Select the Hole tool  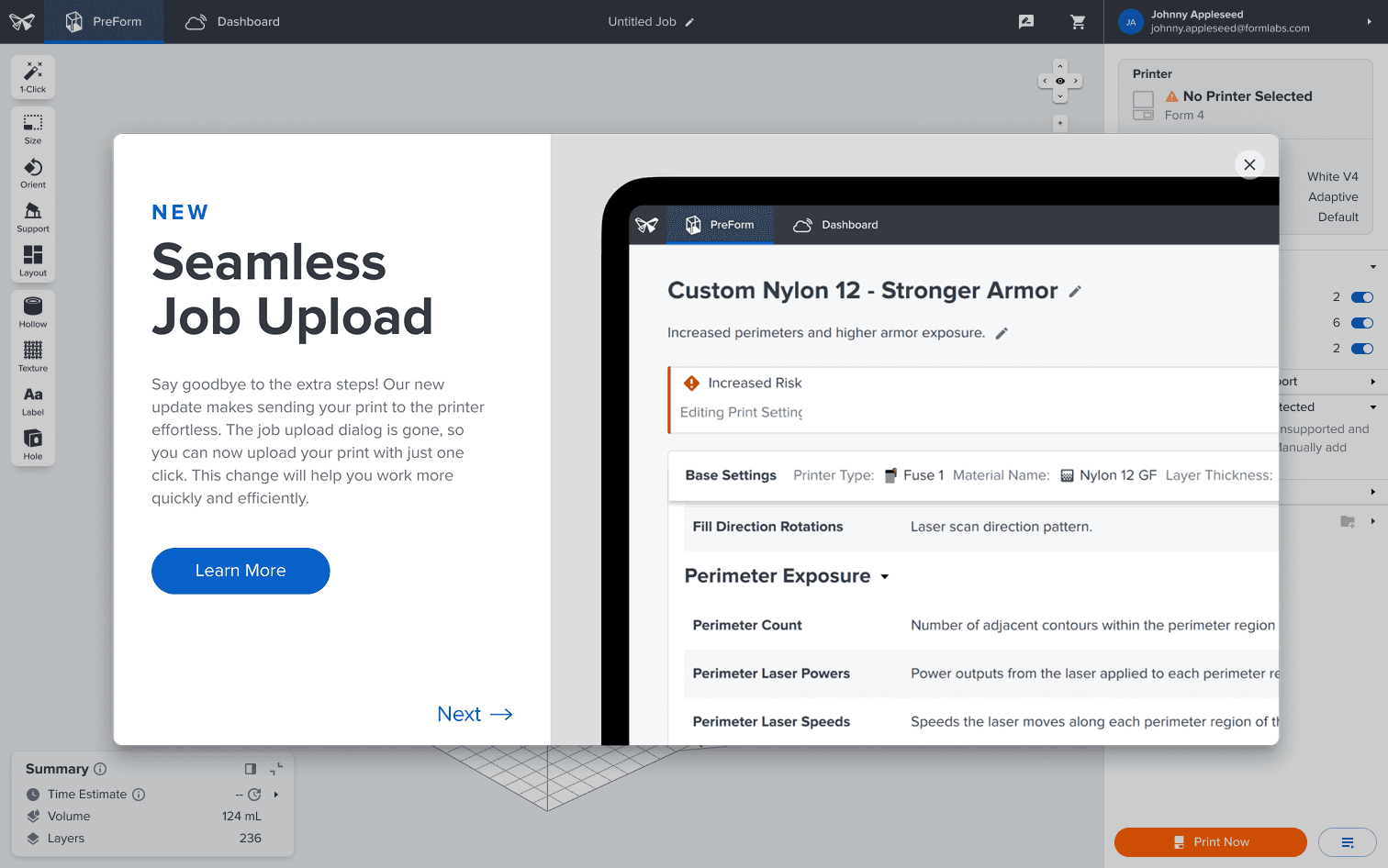33,444
